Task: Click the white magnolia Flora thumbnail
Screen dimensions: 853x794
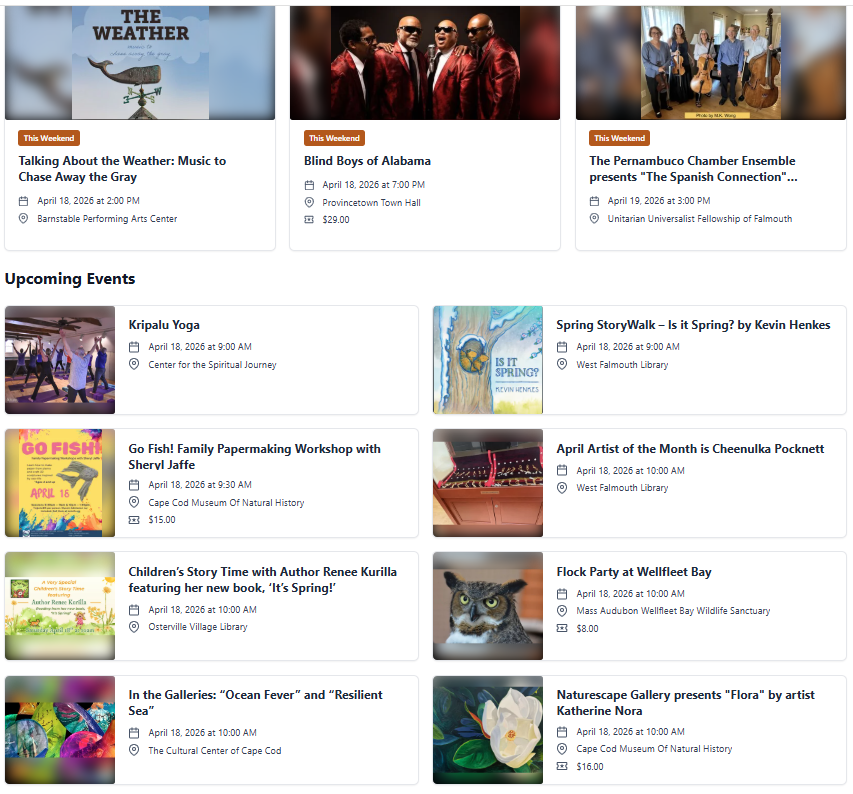Action: pyautogui.click(x=488, y=730)
